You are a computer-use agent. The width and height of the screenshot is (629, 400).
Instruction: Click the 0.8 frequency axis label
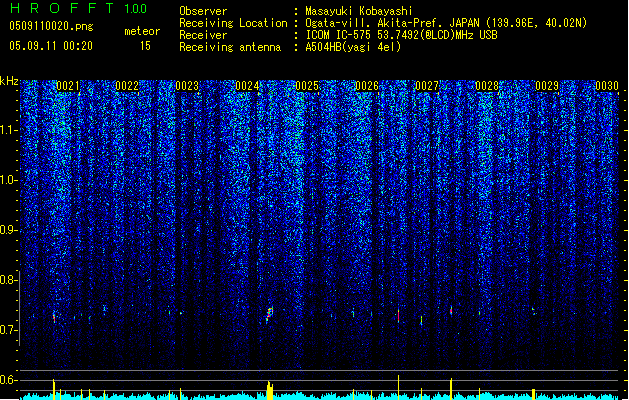coord(8,280)
